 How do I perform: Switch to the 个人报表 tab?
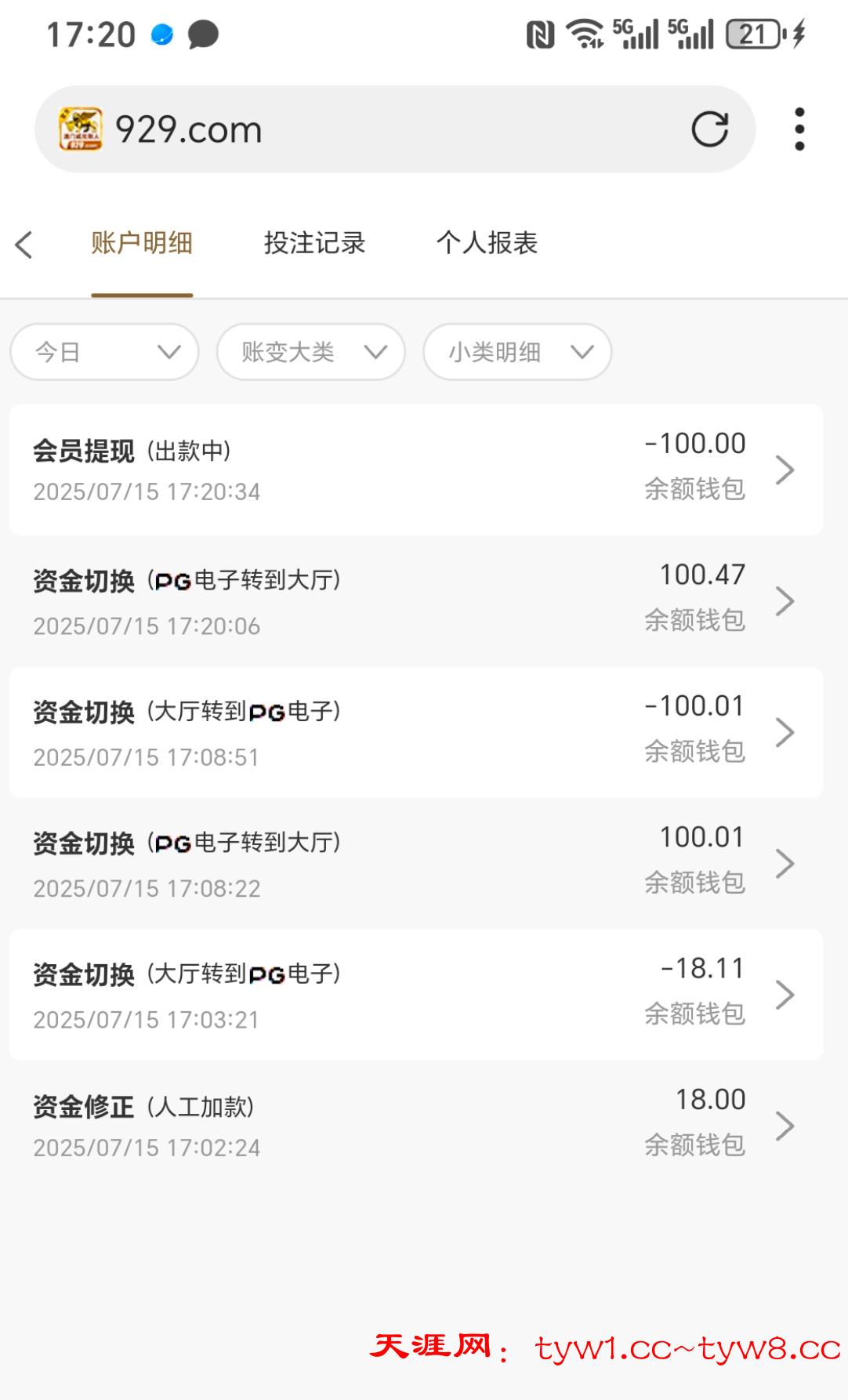tap(487, 244)
